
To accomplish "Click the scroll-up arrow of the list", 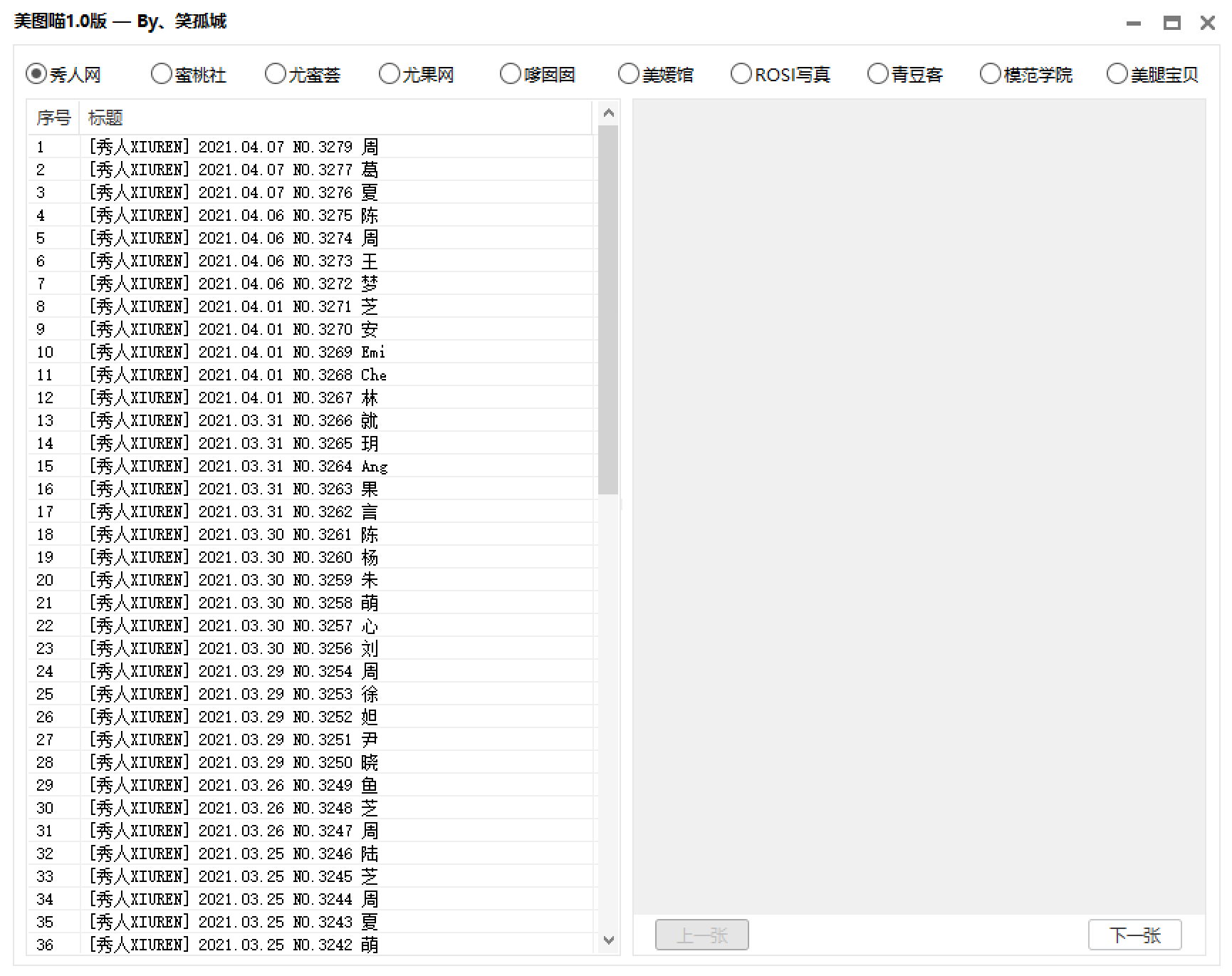I will point(608,113).
